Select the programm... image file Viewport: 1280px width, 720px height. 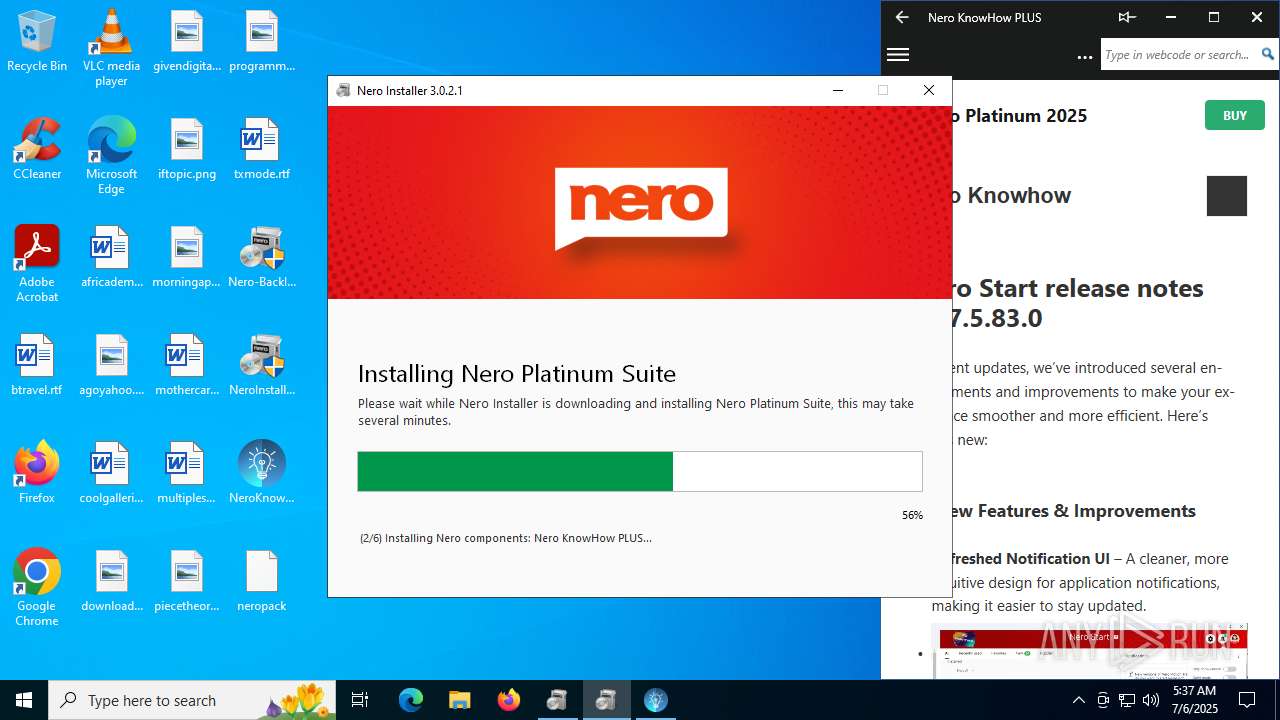pyautogui.click(x=262, y=40)
